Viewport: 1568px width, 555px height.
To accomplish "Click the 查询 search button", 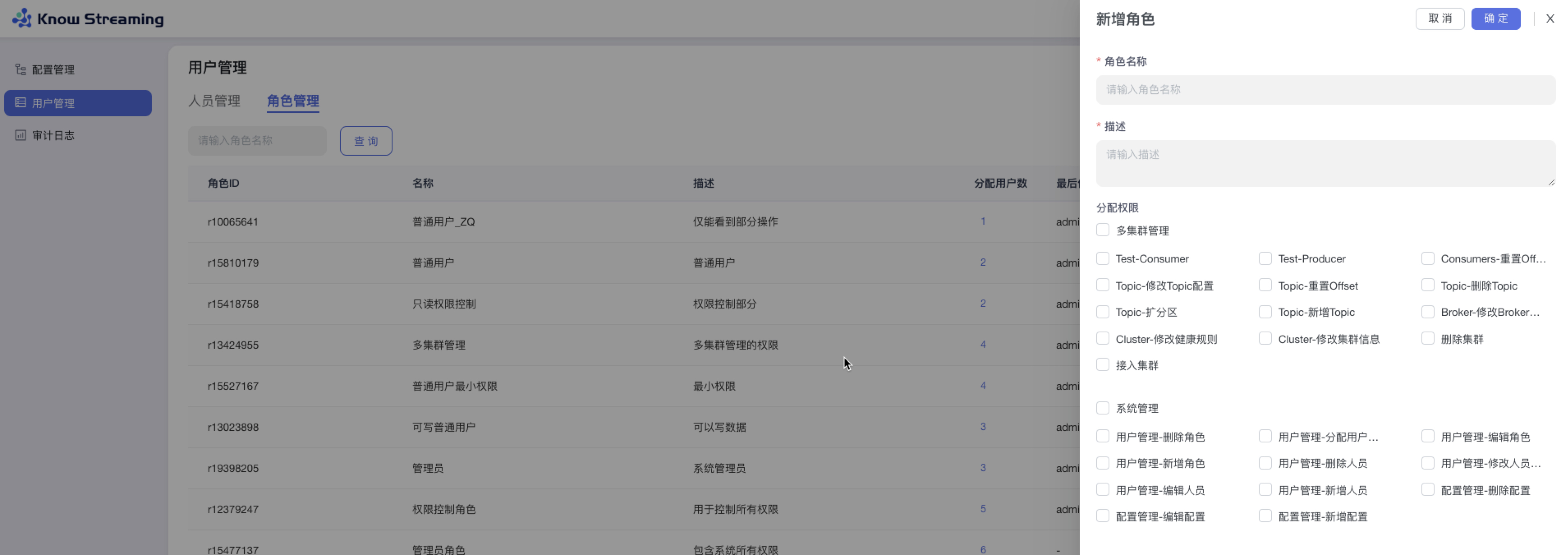I will pos(366,141).
